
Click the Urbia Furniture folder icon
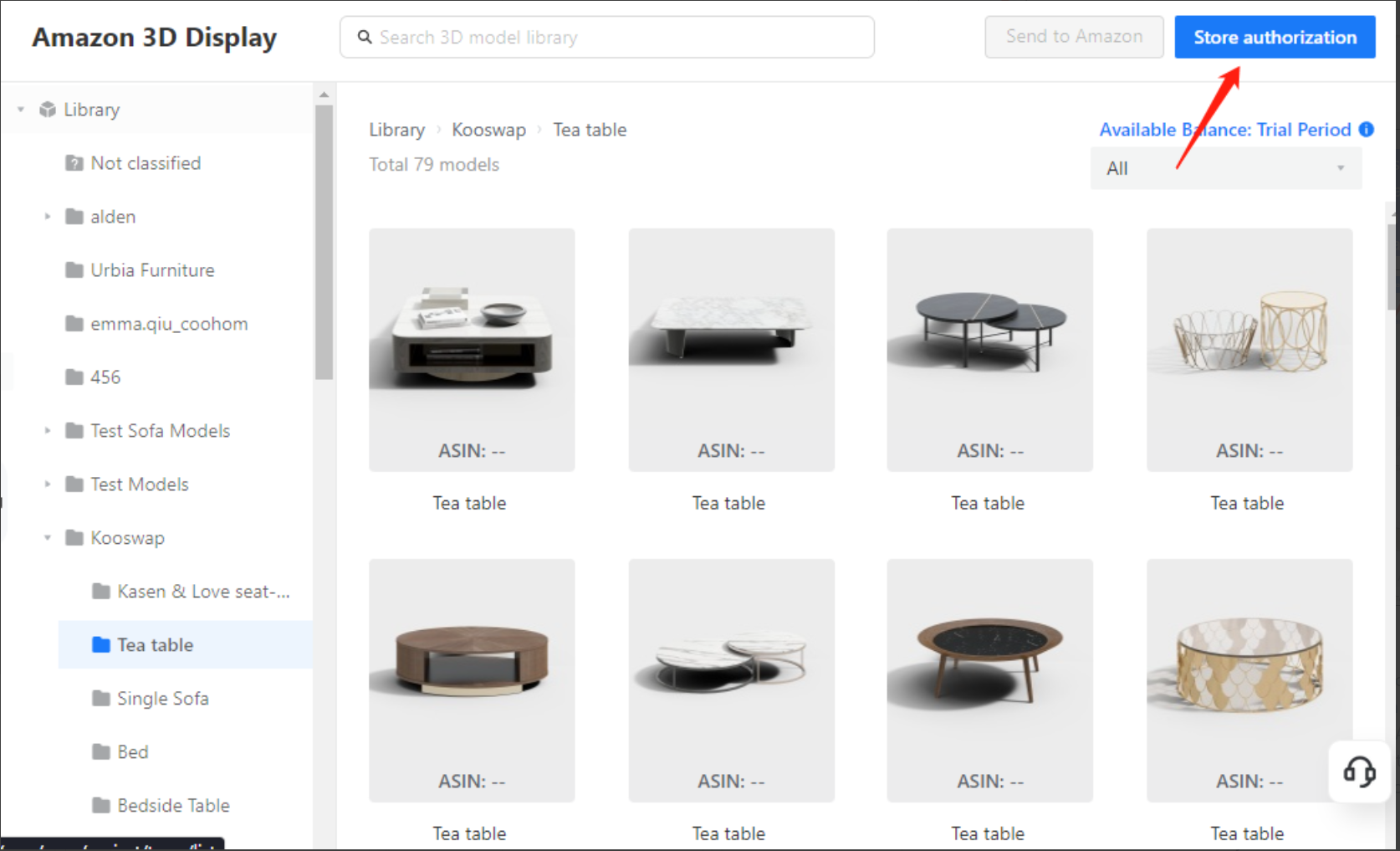pyautogui.click(x=74, y=270)
